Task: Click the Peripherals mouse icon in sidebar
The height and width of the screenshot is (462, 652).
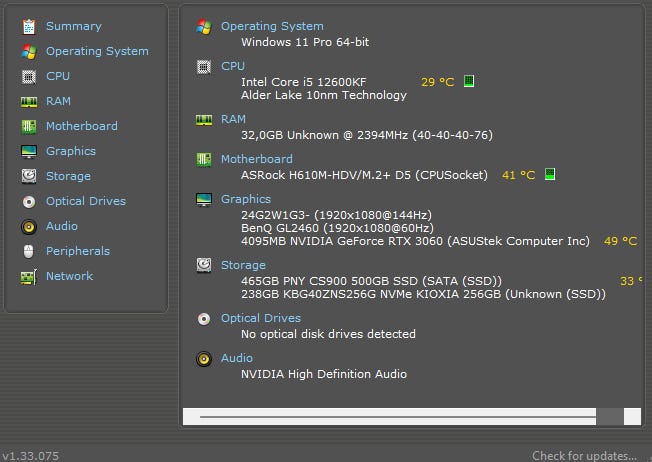Action: (29, 252)
